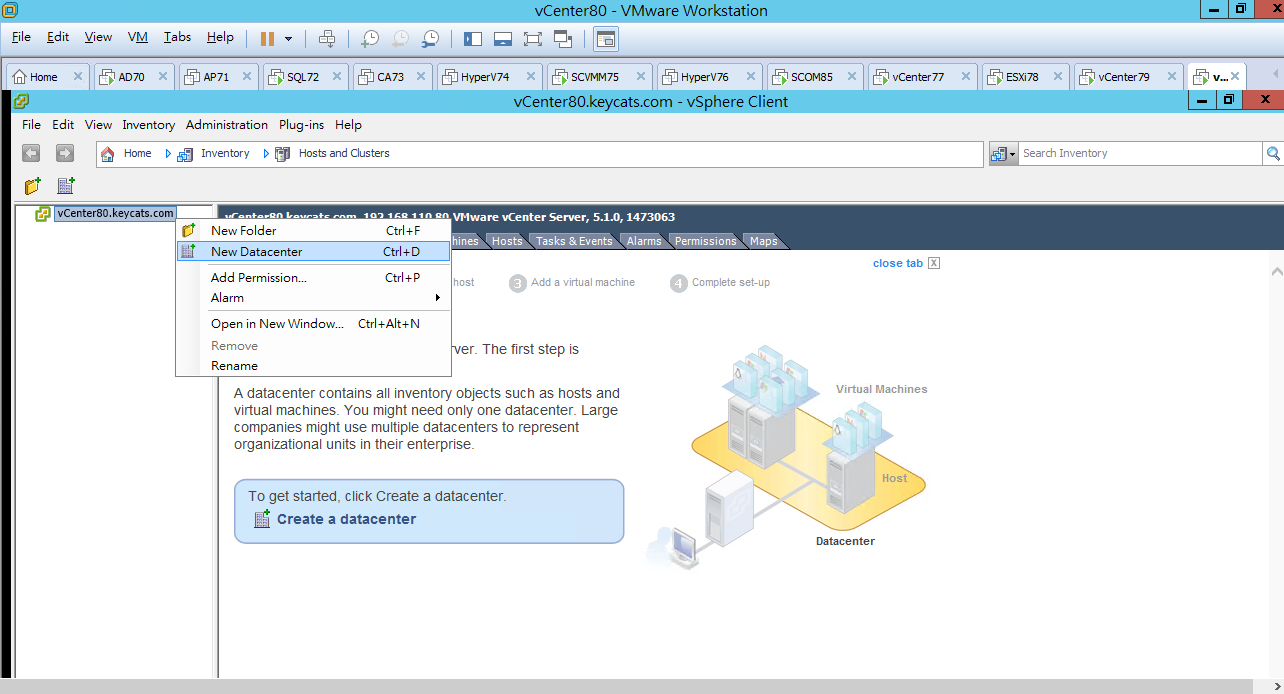Click the Pause virtual machine icon

pyautogui.click(x=267, y=39)
